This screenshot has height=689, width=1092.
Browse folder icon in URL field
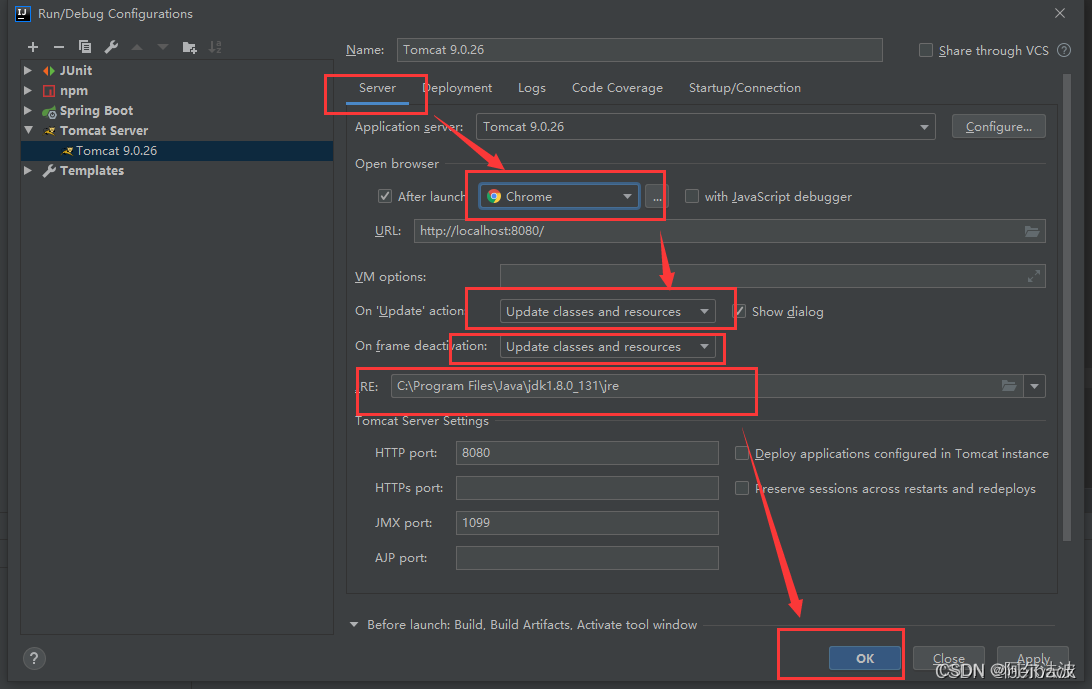point(1031,231)
